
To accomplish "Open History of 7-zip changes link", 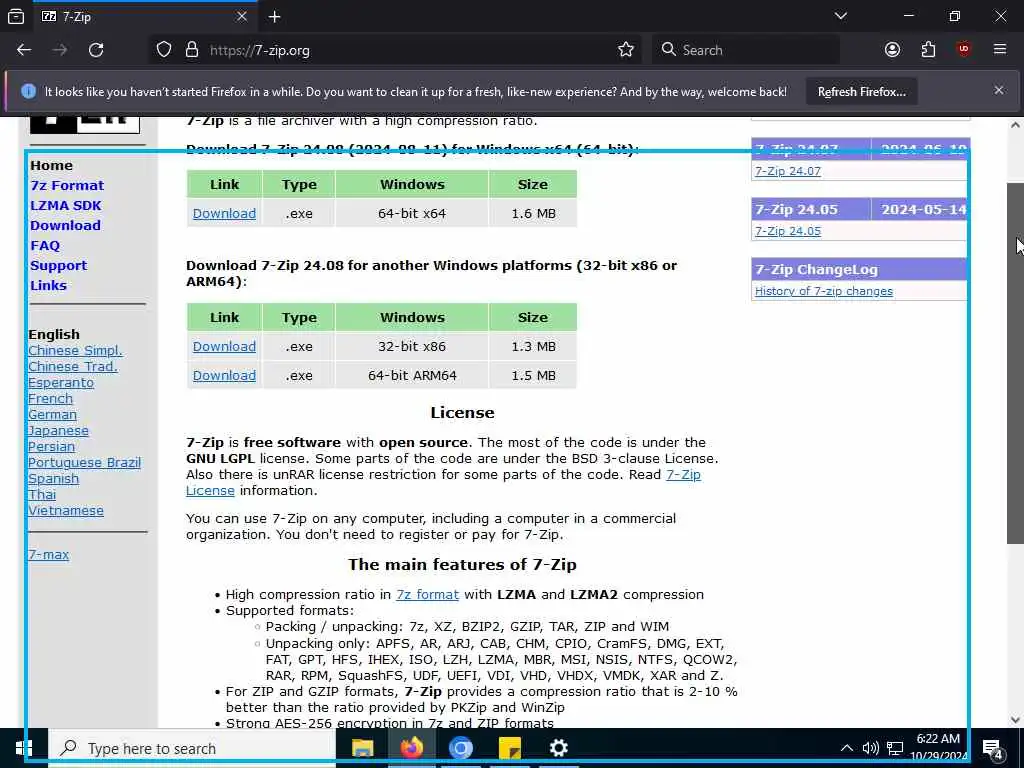I will point(824,291).
